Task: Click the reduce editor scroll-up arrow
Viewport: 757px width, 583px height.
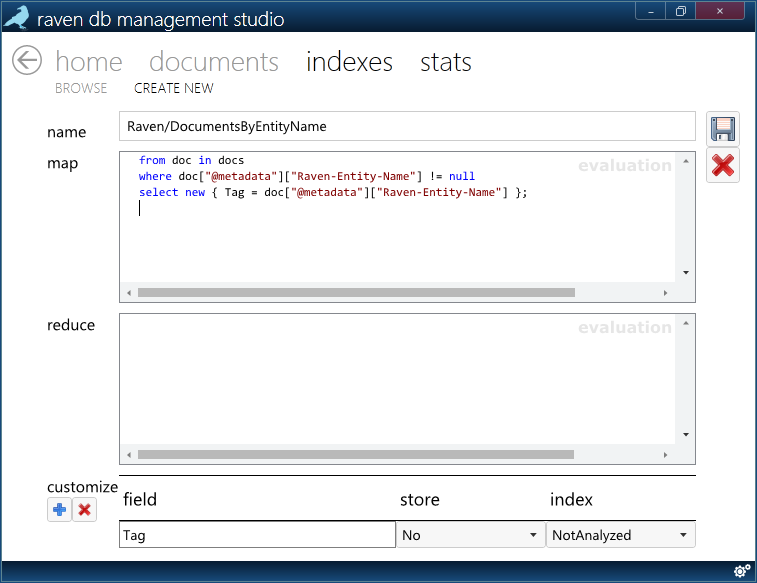Action: pos(686,323)
